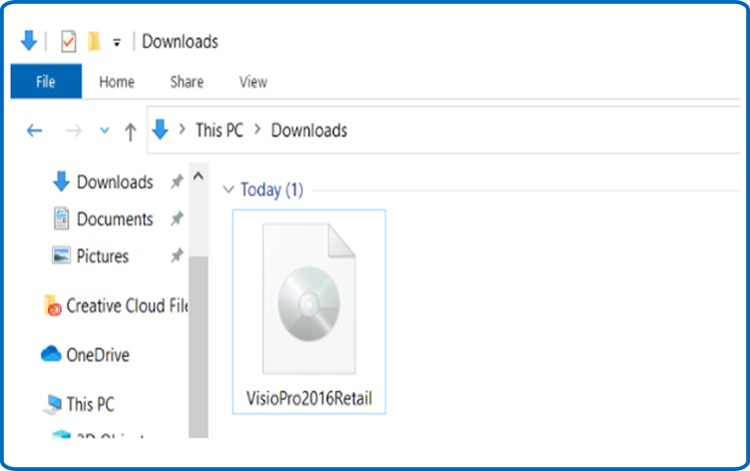Click the Properties checkmark icon in title bar

click(68, 42)
